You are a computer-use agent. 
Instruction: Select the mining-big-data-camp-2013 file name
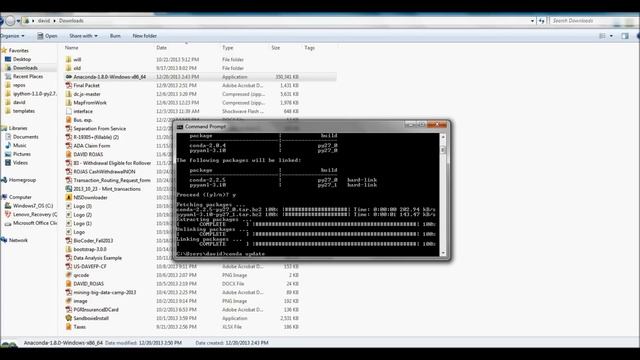[104, 292]
